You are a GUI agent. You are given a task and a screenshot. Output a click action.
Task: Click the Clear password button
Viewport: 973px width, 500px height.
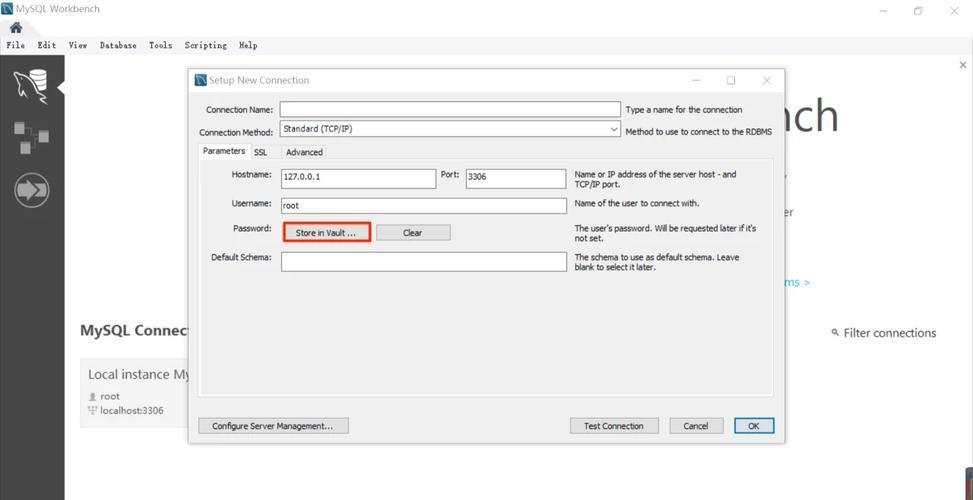(x=413, y=233)
